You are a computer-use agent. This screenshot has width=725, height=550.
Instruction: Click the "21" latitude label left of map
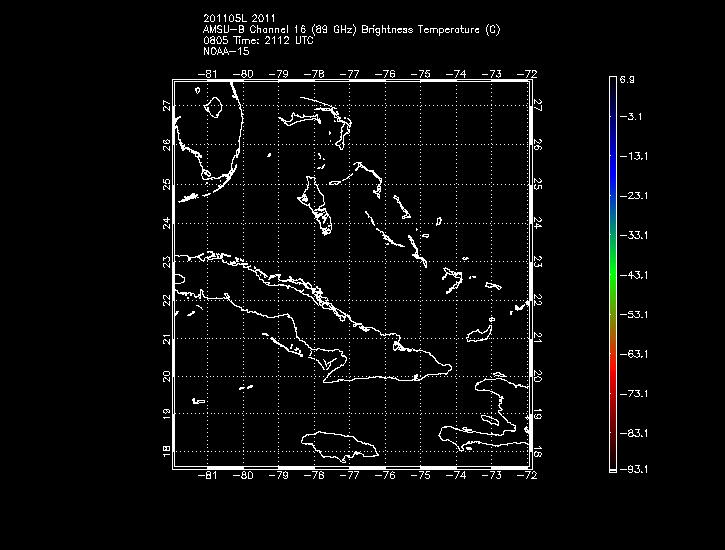(x=166, y=339)
